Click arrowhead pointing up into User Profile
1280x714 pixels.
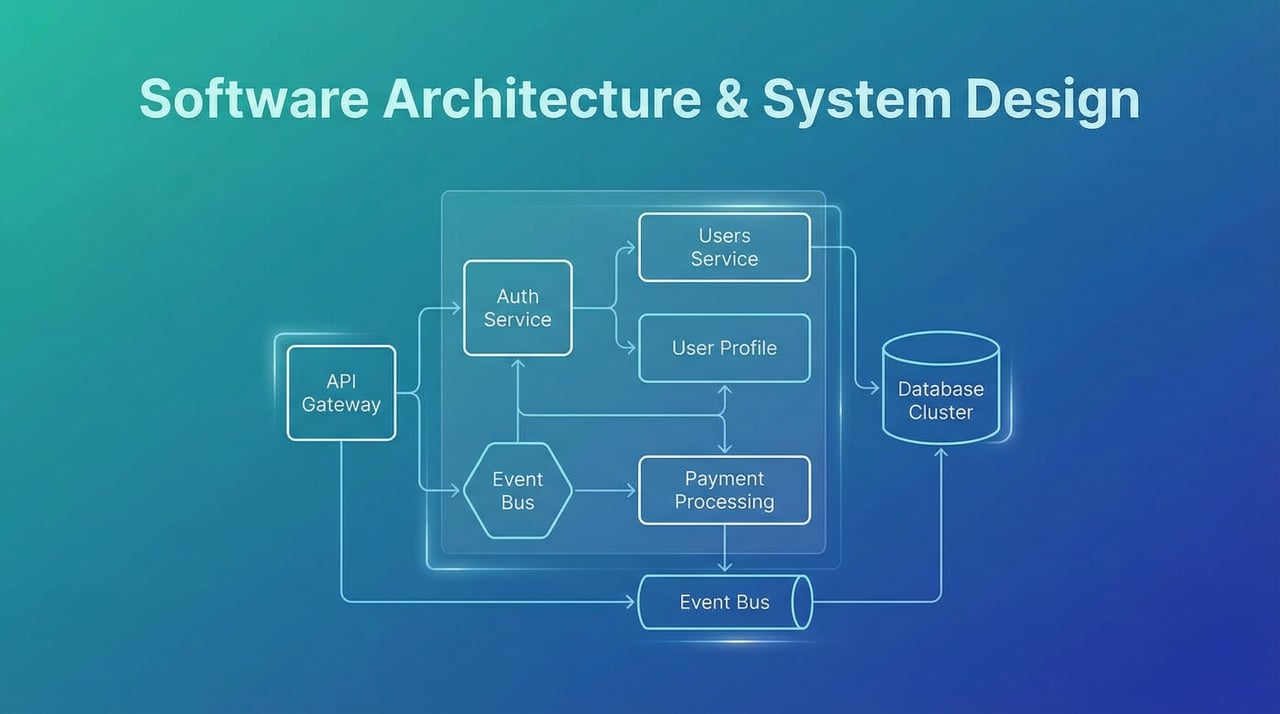tap(724, 390)
